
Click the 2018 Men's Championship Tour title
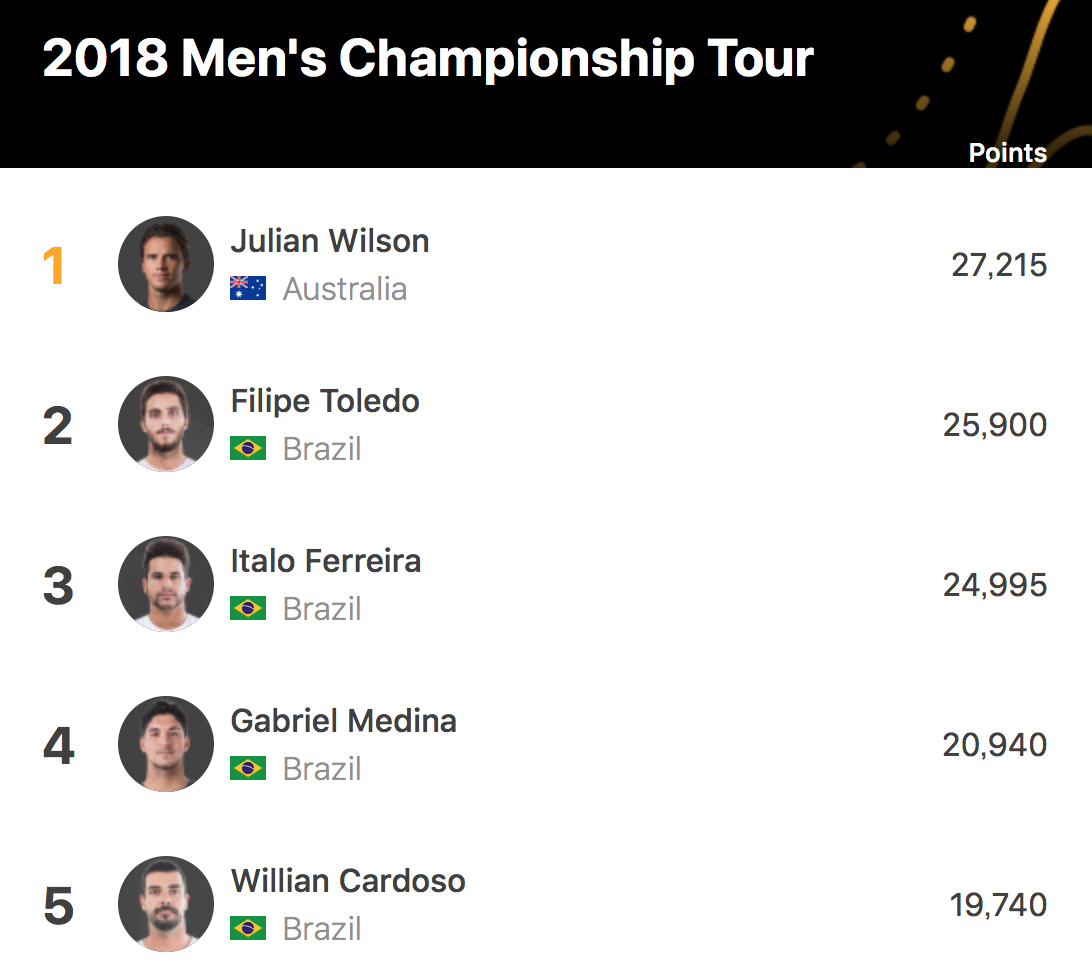point(428,60)
